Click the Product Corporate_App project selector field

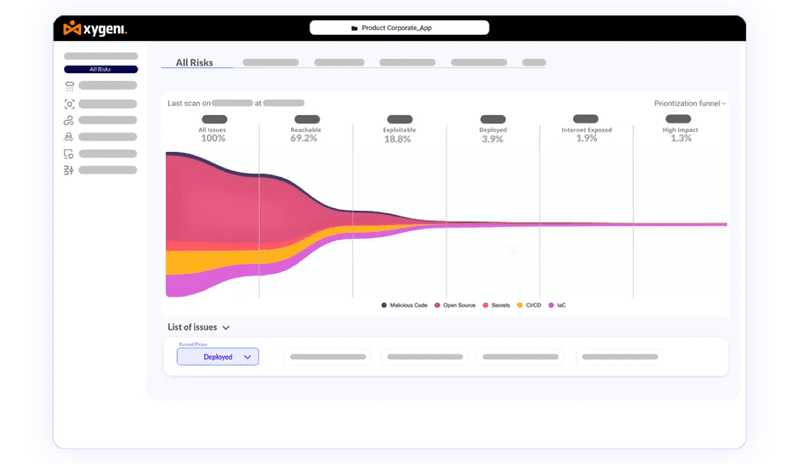click(x=400, y=28)
